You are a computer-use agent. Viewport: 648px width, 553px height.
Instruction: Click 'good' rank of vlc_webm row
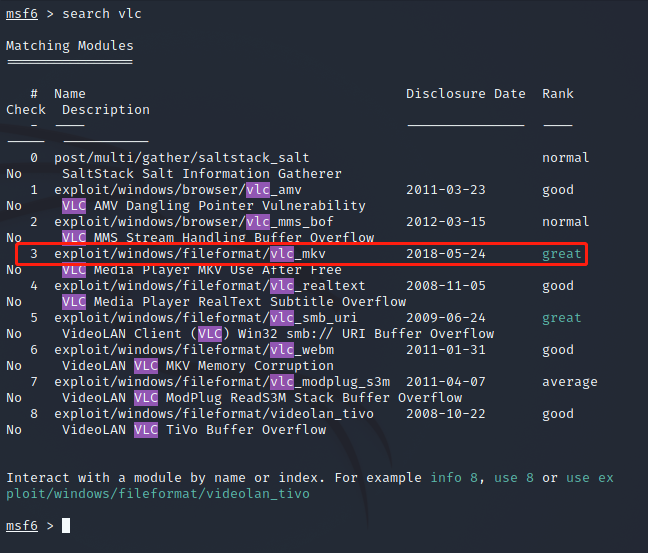pos(558,350)
